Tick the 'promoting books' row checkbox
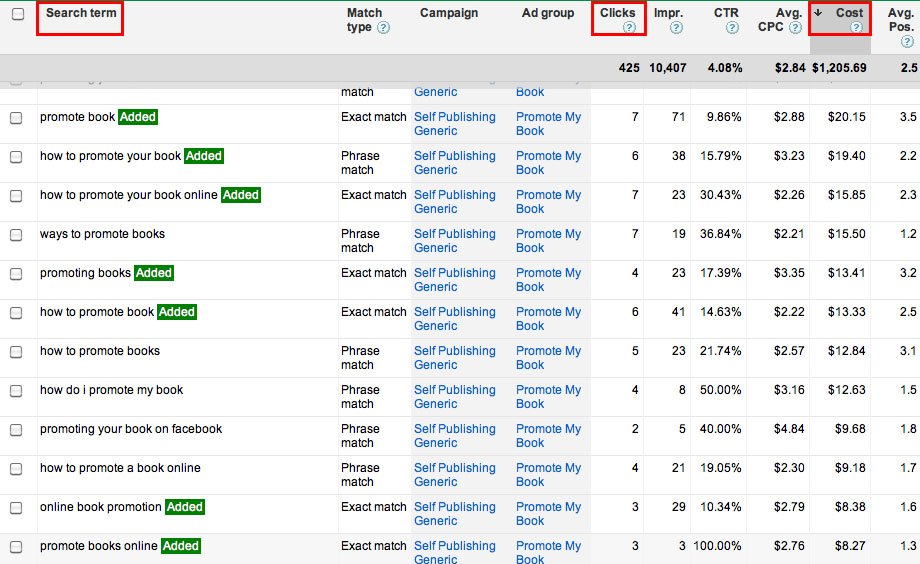The height and width of the screenshot is (564, 920). (x=16, y=274)
